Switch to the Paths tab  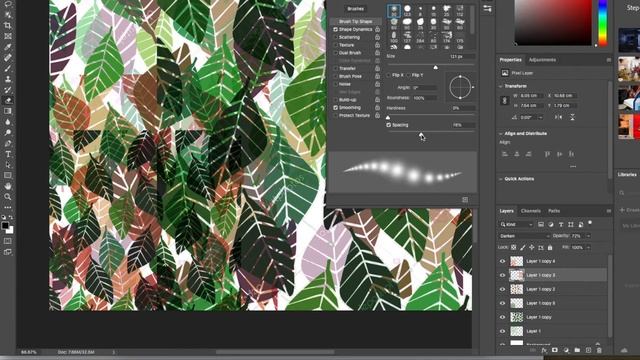(x=554, y=211)
